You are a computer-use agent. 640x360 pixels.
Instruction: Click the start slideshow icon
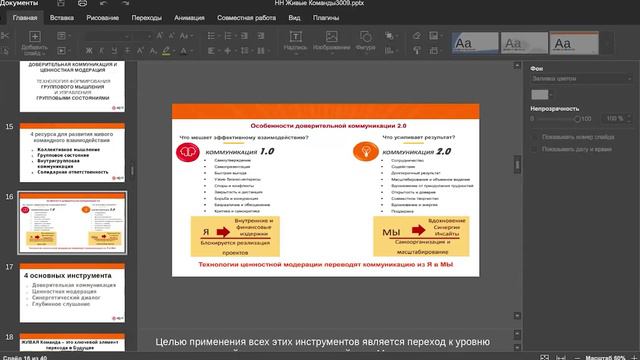pos(62,51)
